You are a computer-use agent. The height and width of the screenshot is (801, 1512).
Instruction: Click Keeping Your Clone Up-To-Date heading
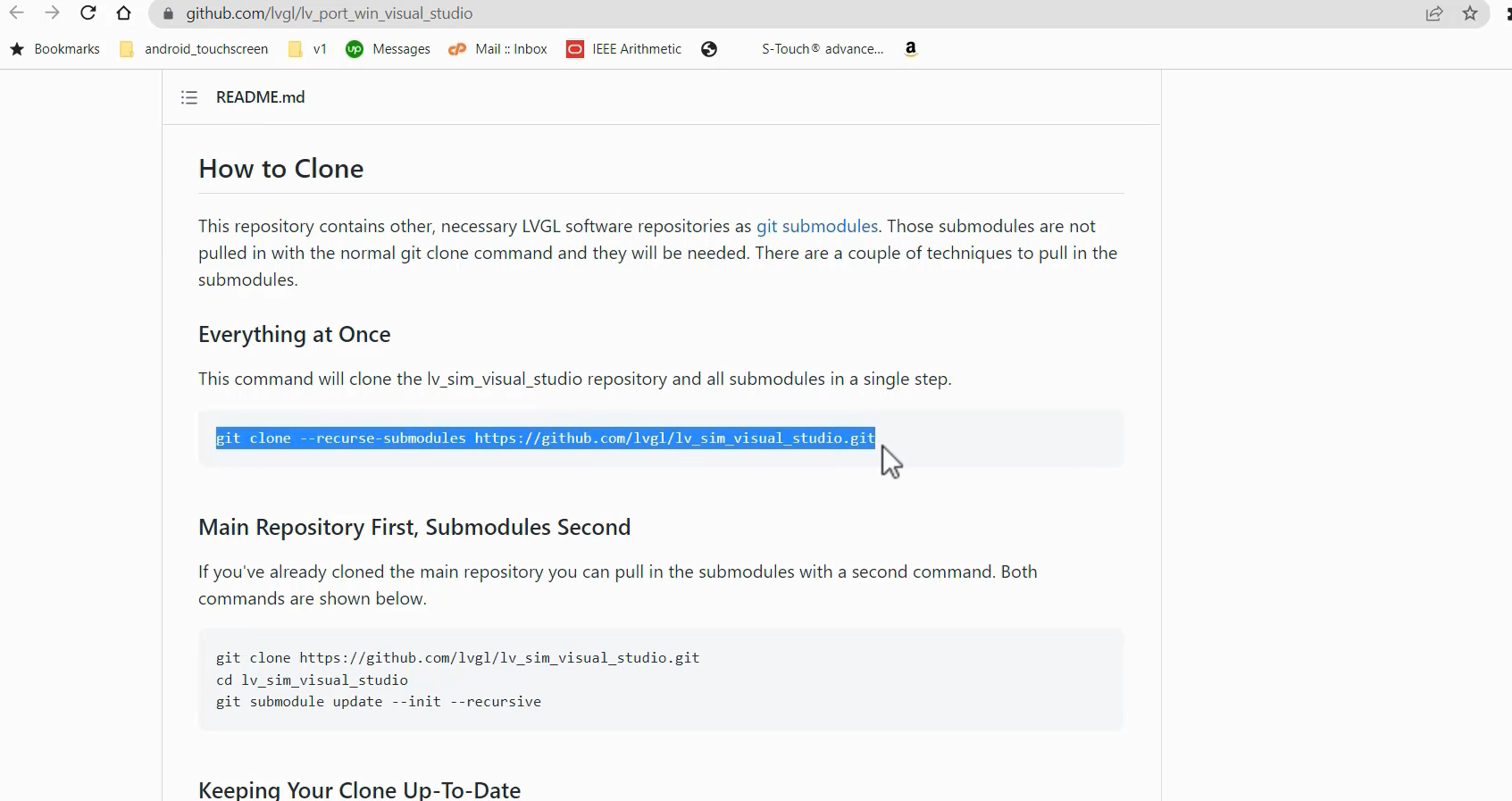[x=360, y=789]
